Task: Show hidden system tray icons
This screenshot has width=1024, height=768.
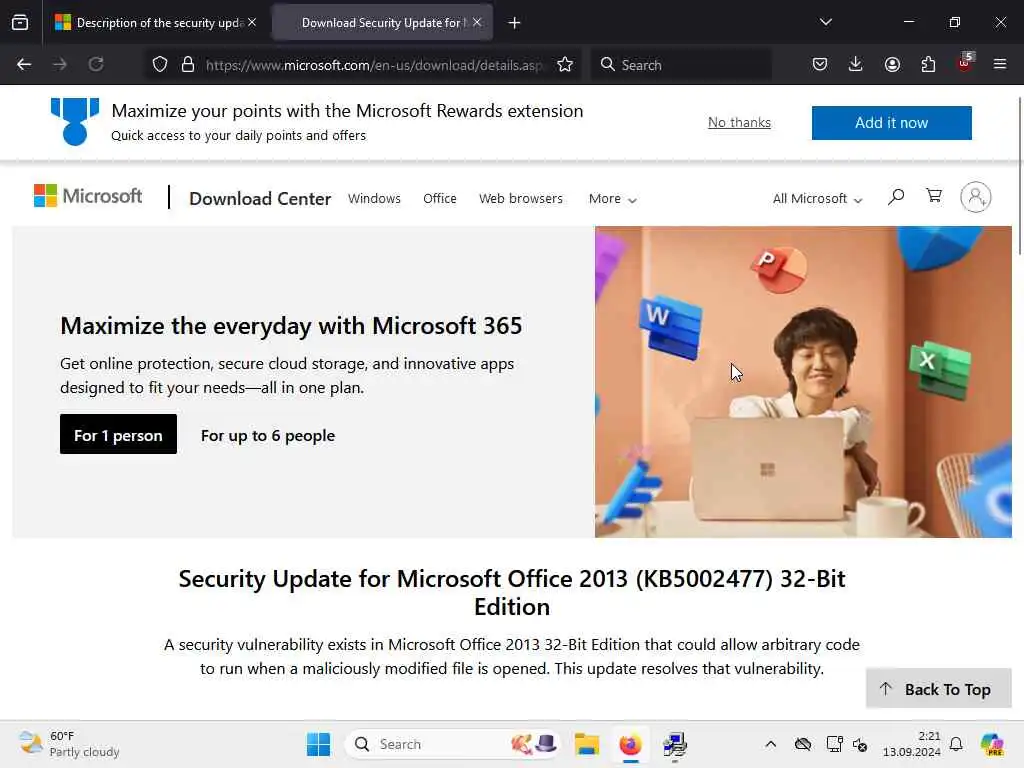Action: coord(771,744)
